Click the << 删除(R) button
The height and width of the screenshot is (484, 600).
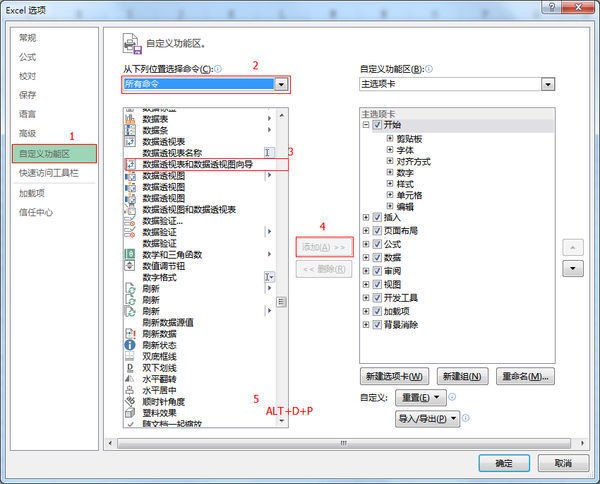click(x=324, y=269)
